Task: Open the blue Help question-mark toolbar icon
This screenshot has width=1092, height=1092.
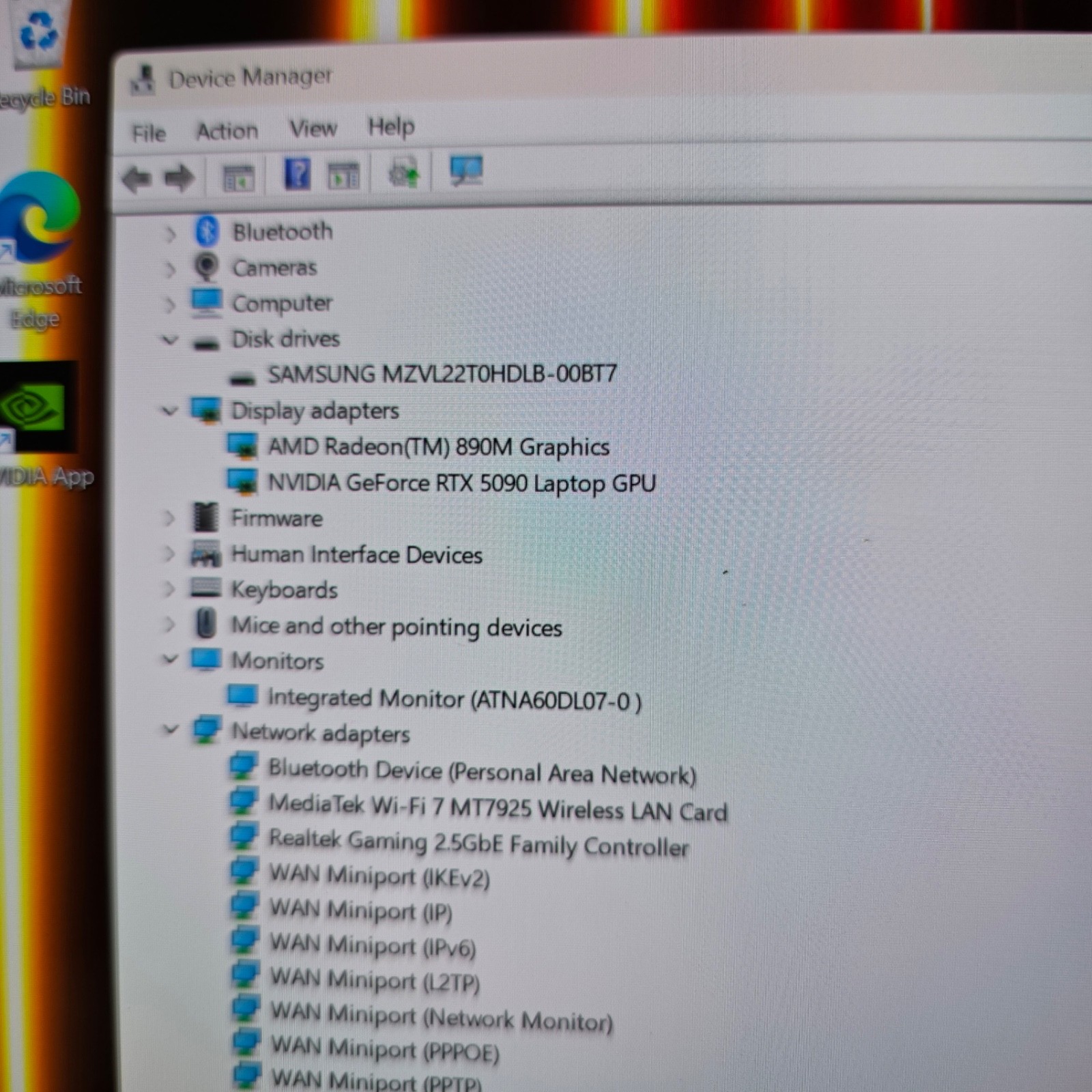Action: (x=297, y=174)
